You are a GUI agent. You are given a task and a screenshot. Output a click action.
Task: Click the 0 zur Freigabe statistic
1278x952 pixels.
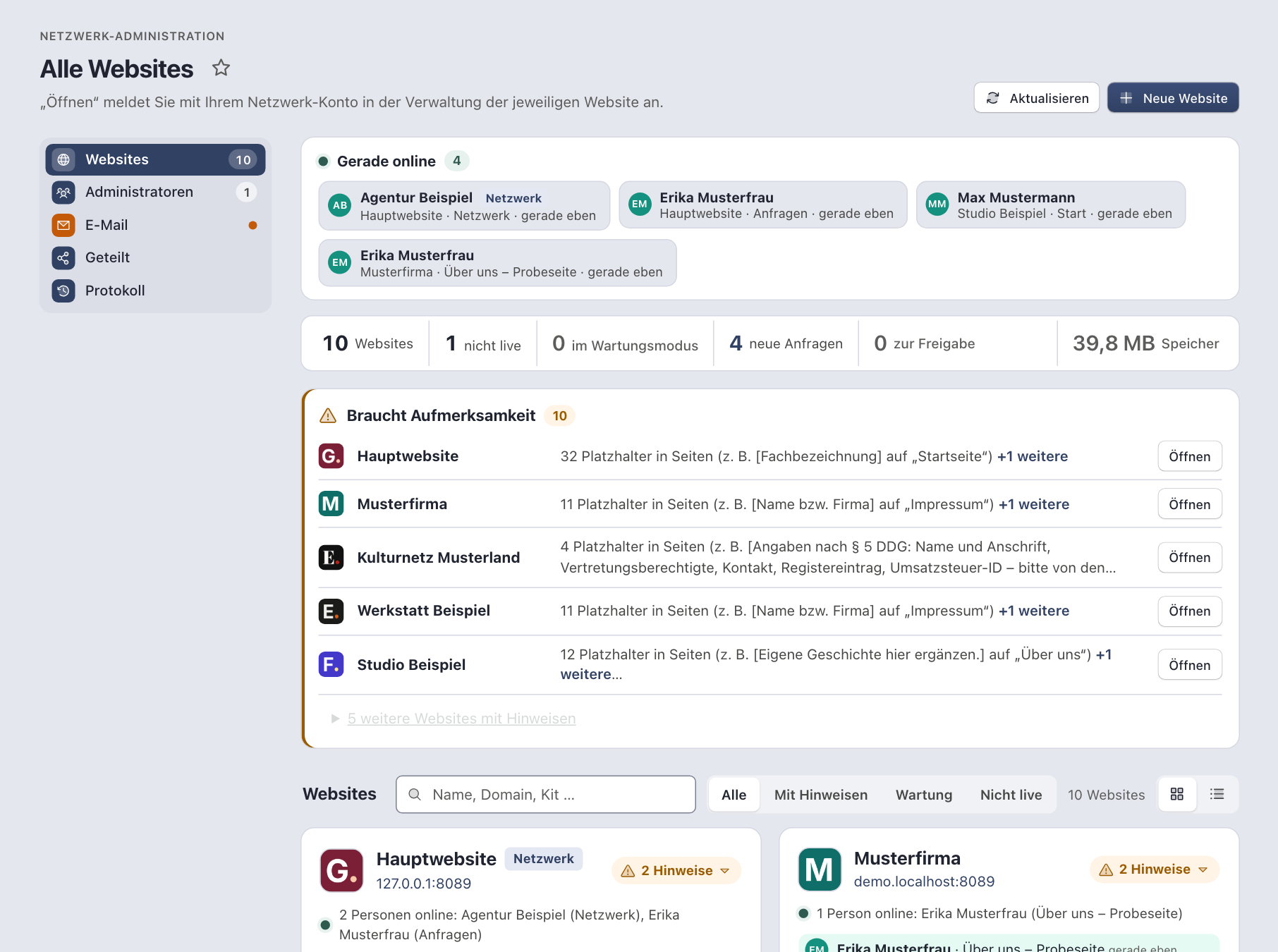pyautogui.click(x=924, y=343)
